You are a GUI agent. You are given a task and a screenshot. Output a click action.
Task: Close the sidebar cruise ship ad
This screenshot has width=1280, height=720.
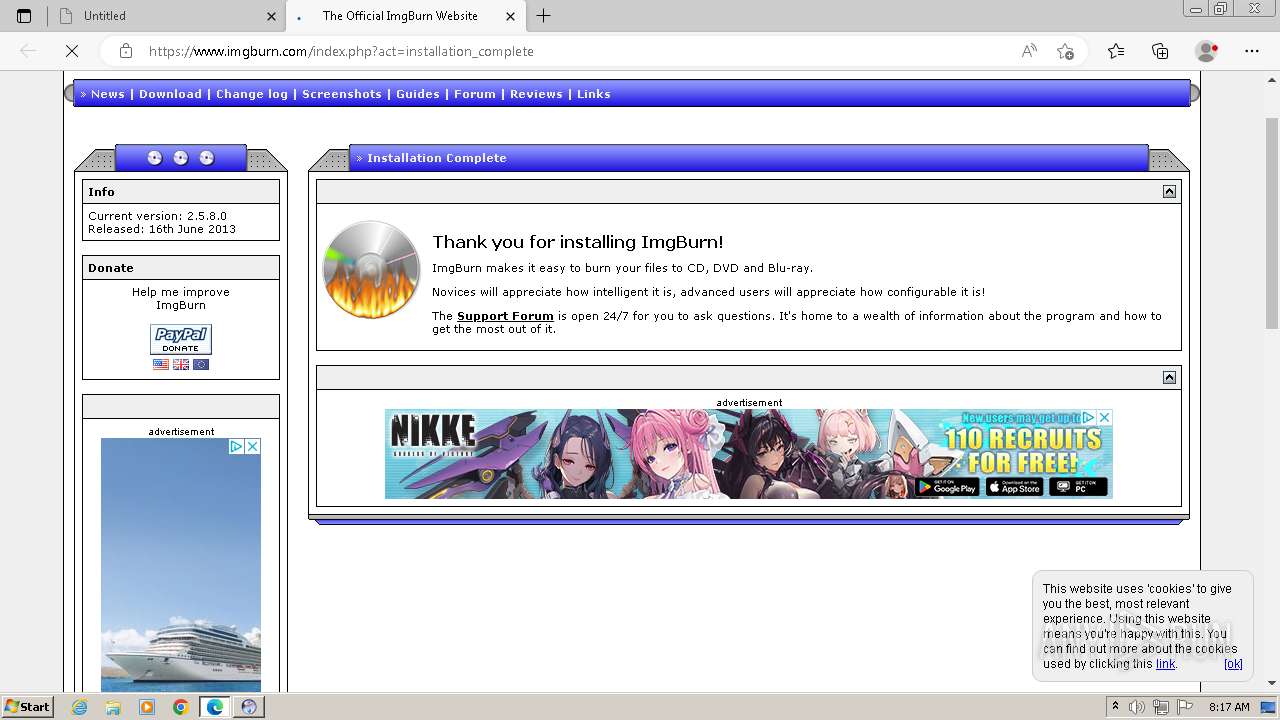pyautogui.click(x=253, y=446)
